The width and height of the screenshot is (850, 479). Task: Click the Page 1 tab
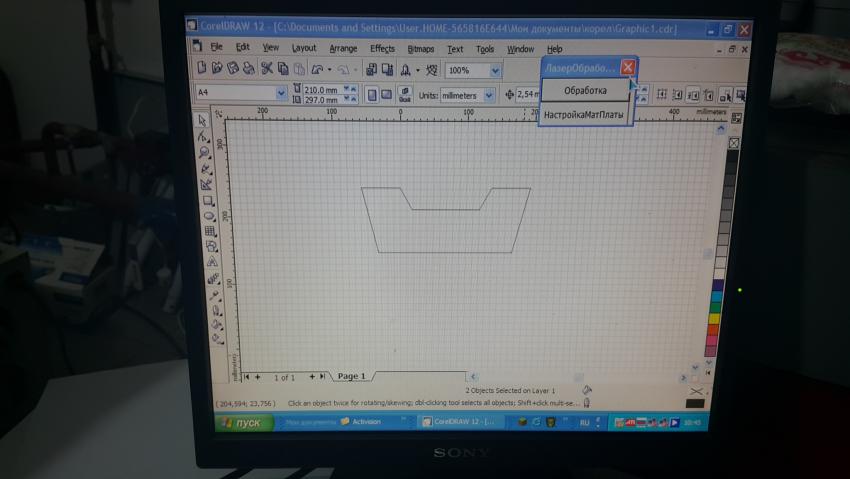click(351, 376)
